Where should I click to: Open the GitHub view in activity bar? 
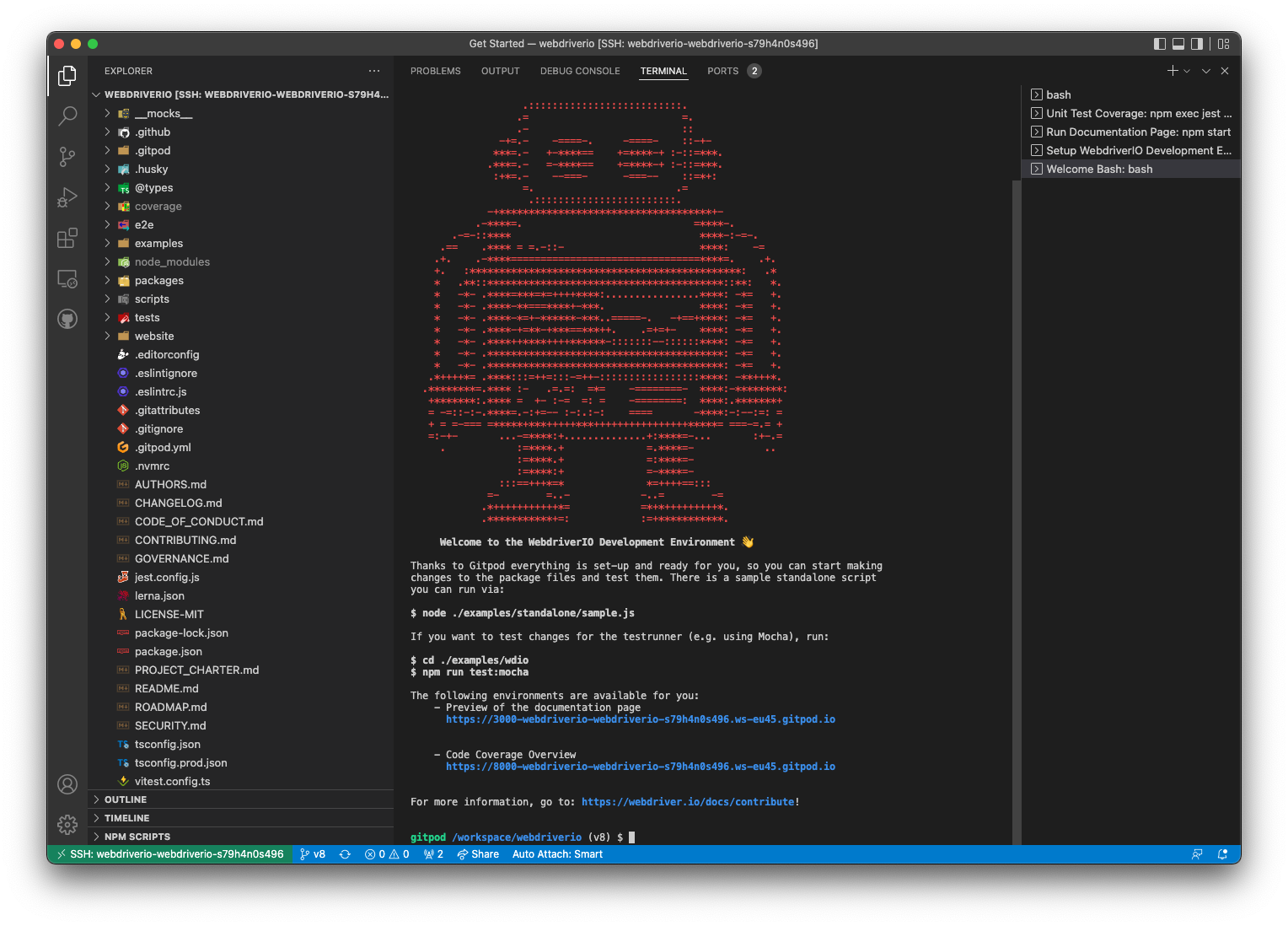tap(67, 319)
